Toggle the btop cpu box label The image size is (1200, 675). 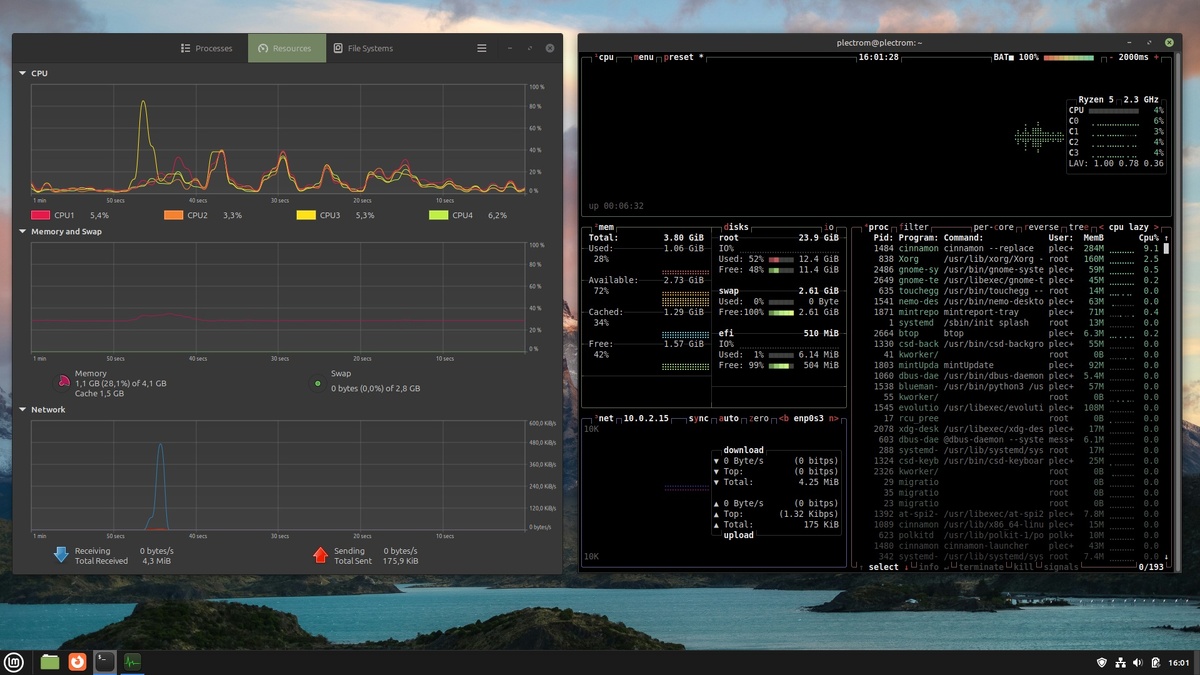point(605,57)
